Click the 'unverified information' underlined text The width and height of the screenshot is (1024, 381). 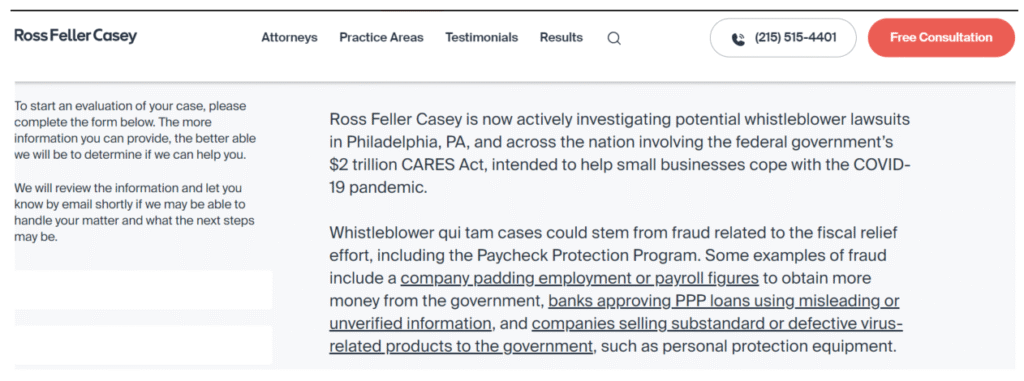click(410, 323)
